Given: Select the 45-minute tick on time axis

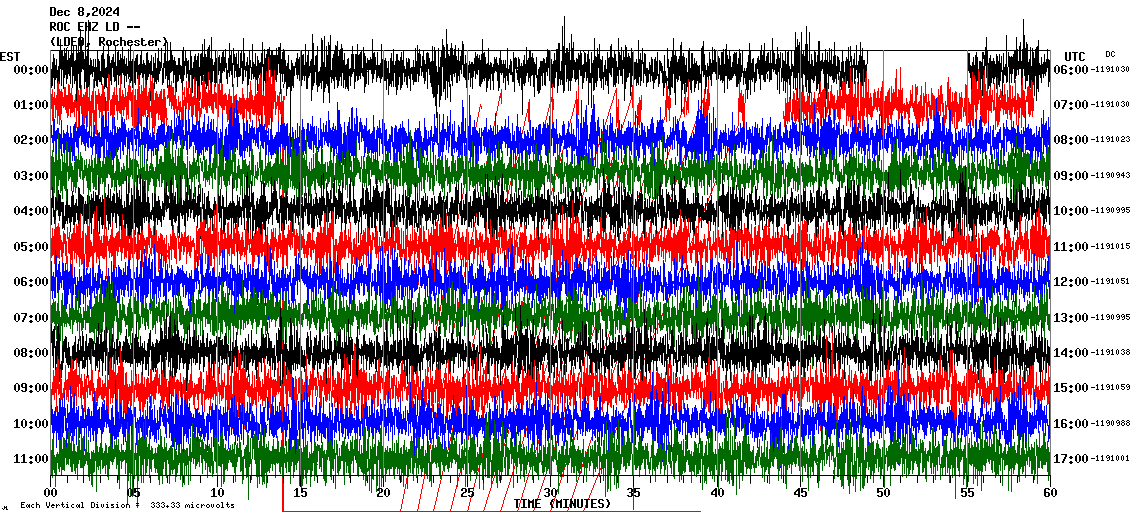Looking at the screenshot, I should click(x=801, y=493).
